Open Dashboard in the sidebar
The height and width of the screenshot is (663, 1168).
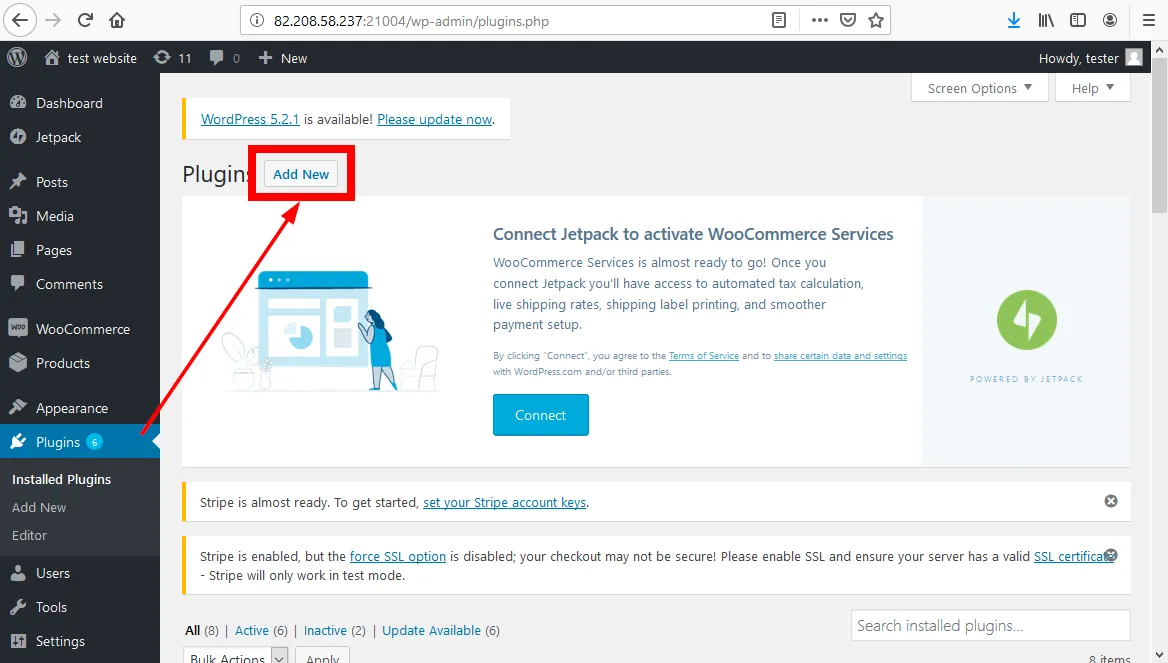click(x=69, y=103)
